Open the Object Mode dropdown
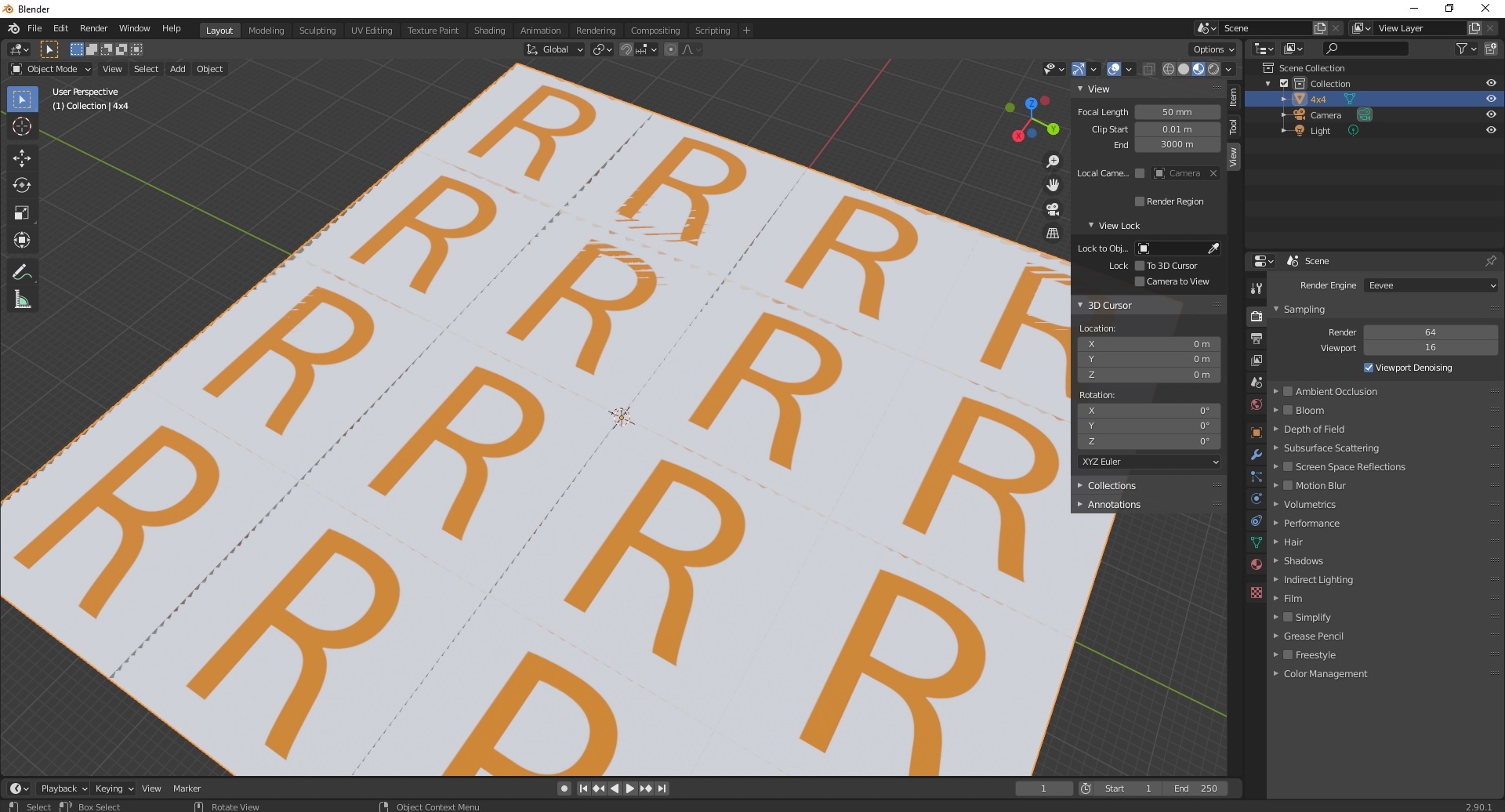 pyautogui.click(x=52, y=69)
